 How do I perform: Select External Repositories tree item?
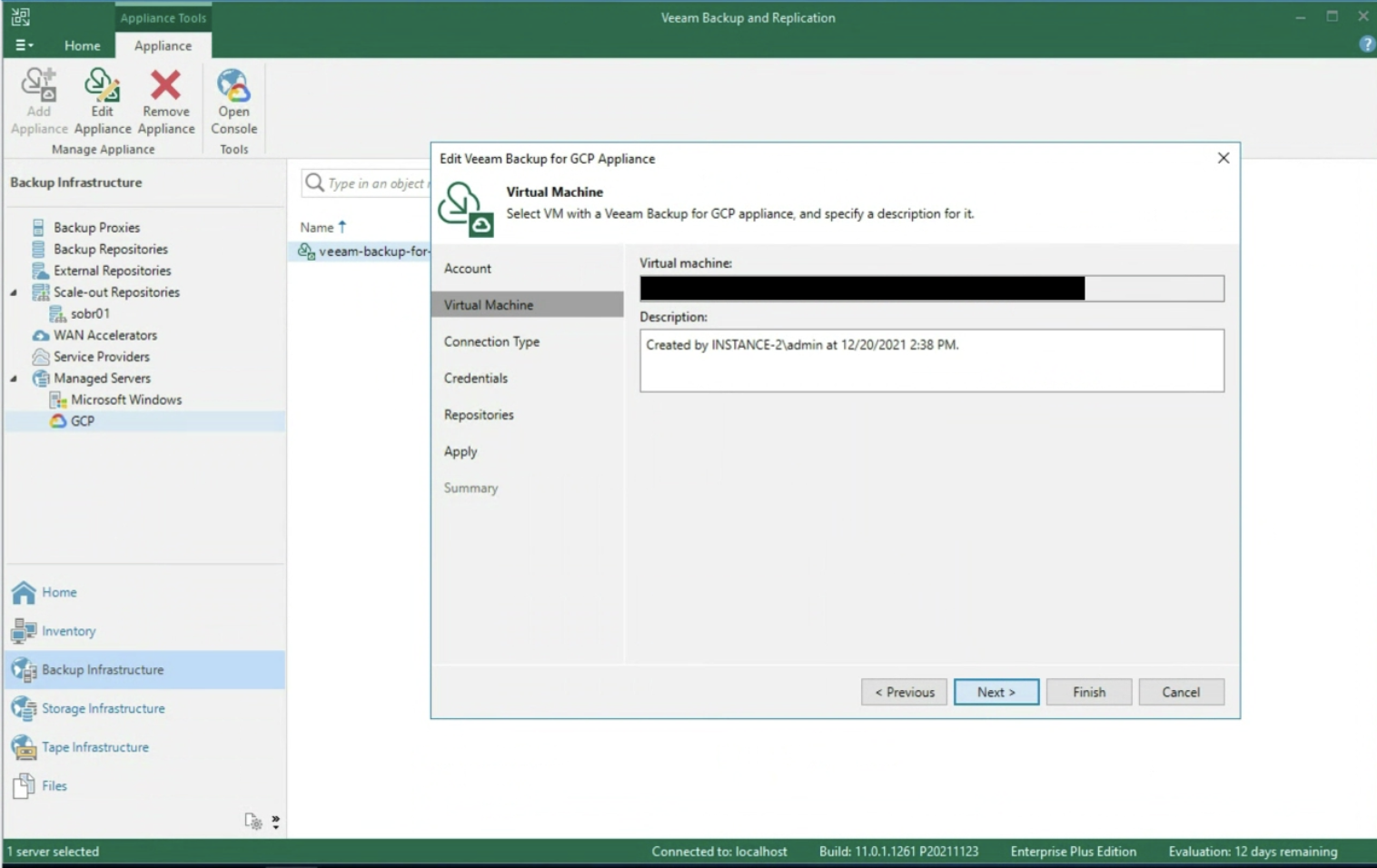tap(112, 271)
